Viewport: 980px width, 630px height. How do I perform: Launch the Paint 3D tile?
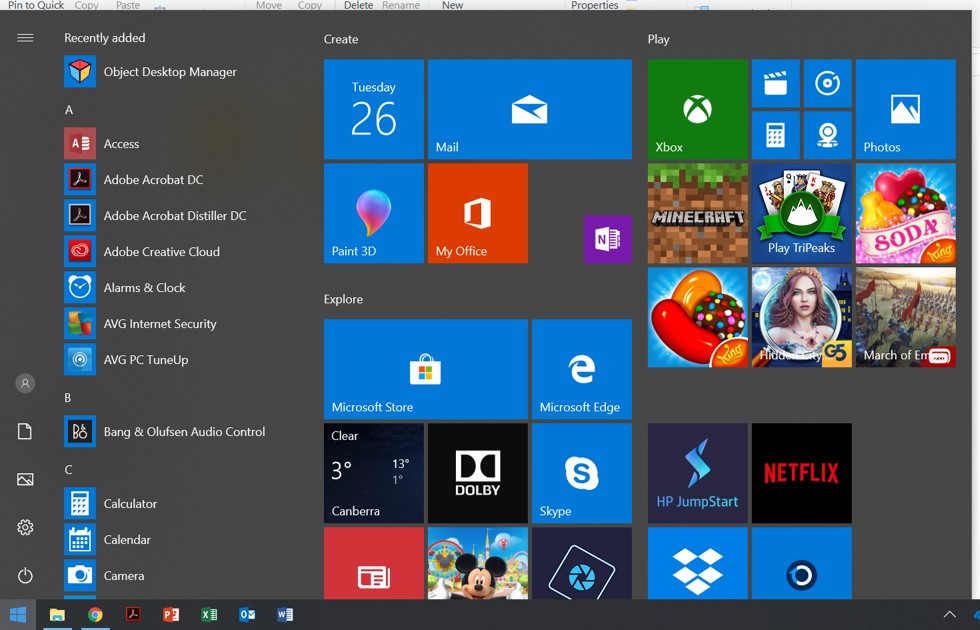pos(374,213)
